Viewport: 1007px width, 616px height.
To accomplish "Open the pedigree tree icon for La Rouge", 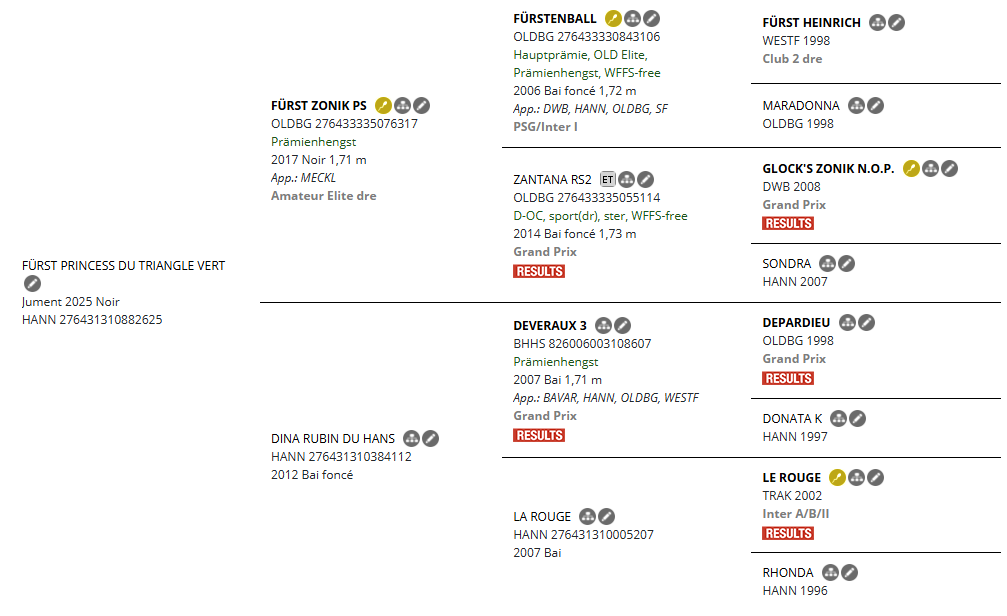I will coord(587,516).
